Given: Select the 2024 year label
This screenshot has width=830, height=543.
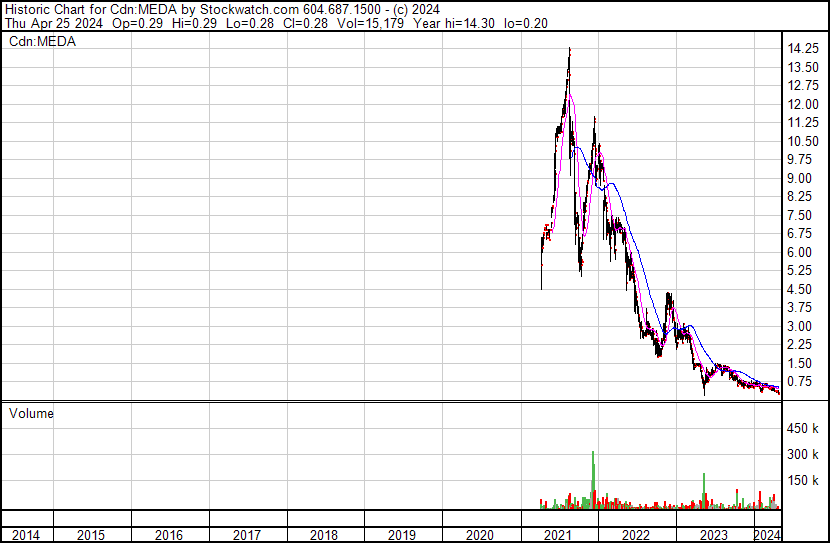Looking at the screenshot, I should point(767,534).
